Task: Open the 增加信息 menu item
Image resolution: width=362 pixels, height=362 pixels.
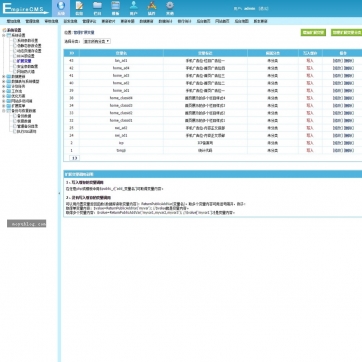Action: click(14, 21)
